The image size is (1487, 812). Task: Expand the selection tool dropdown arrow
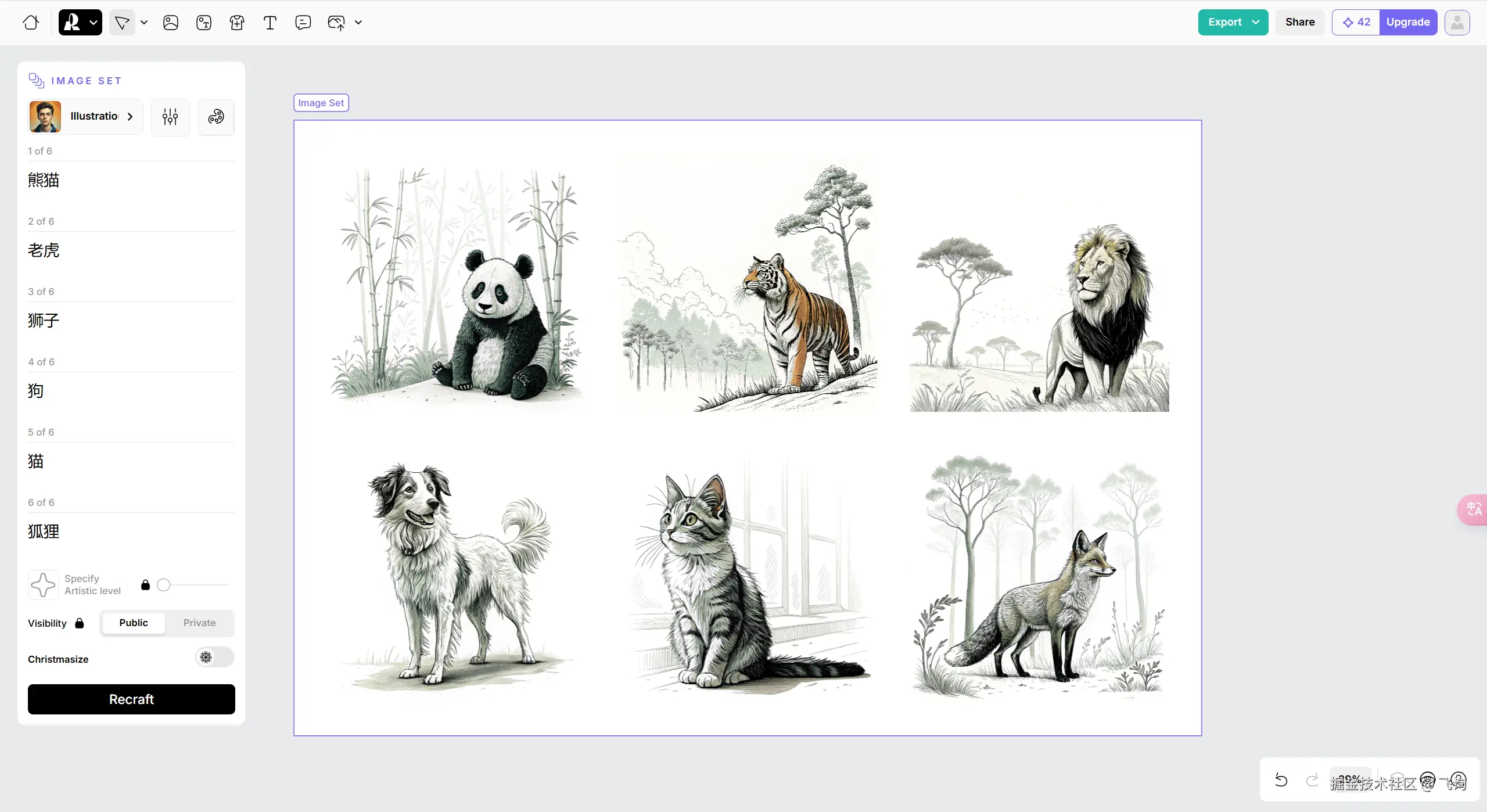pyautogui.click(x=144, y=23)
